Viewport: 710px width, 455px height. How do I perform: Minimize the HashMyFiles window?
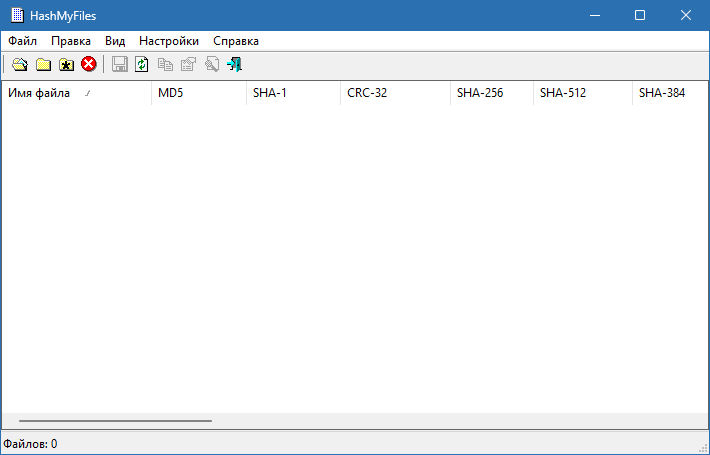pyautogui.click(x=595, y=15)
